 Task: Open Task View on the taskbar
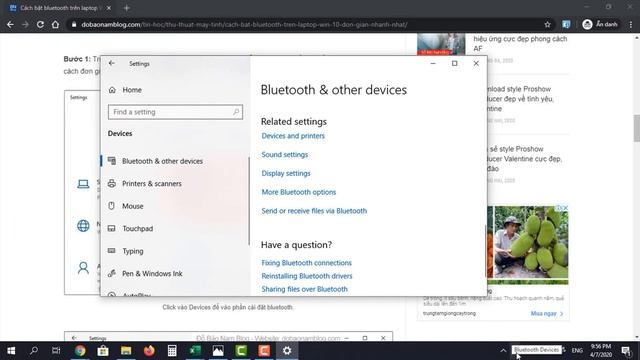56,351
